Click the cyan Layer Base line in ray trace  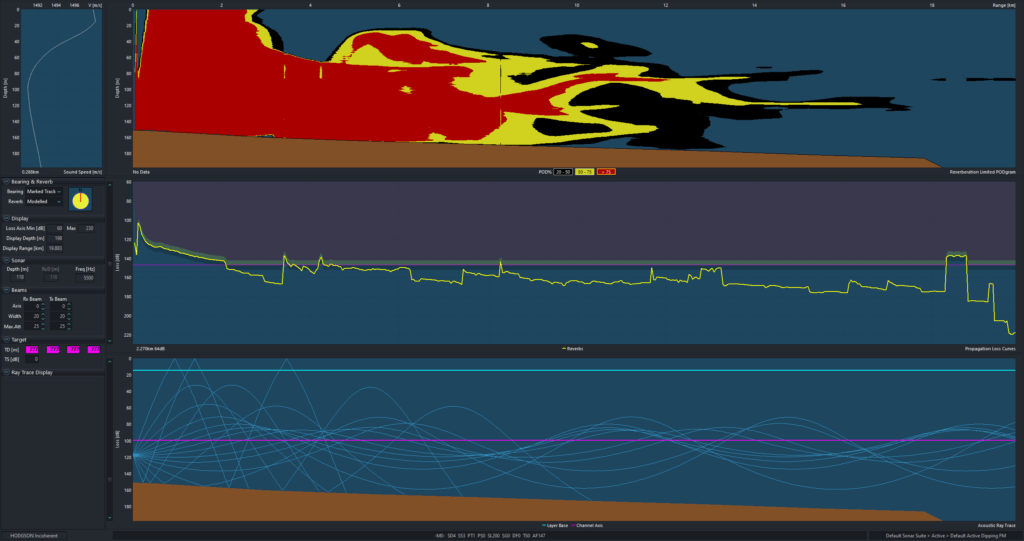pos(574,370)
